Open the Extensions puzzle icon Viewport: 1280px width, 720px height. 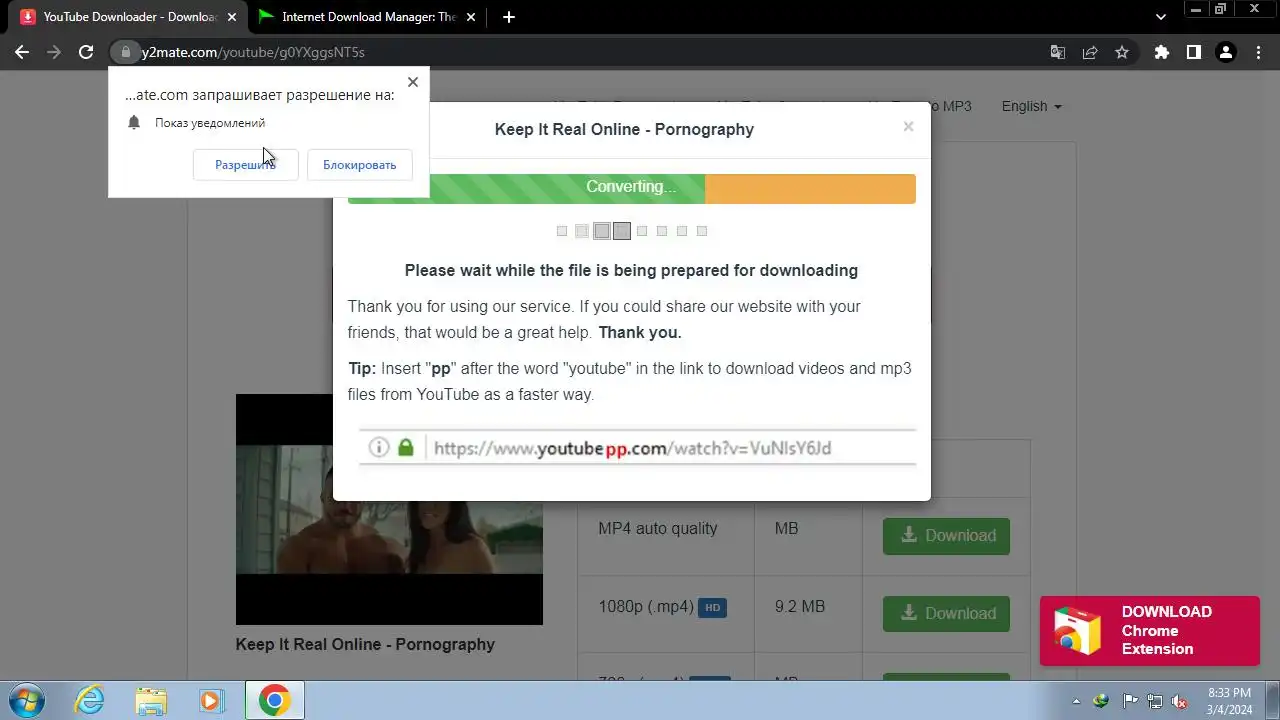click(1161, 52)
